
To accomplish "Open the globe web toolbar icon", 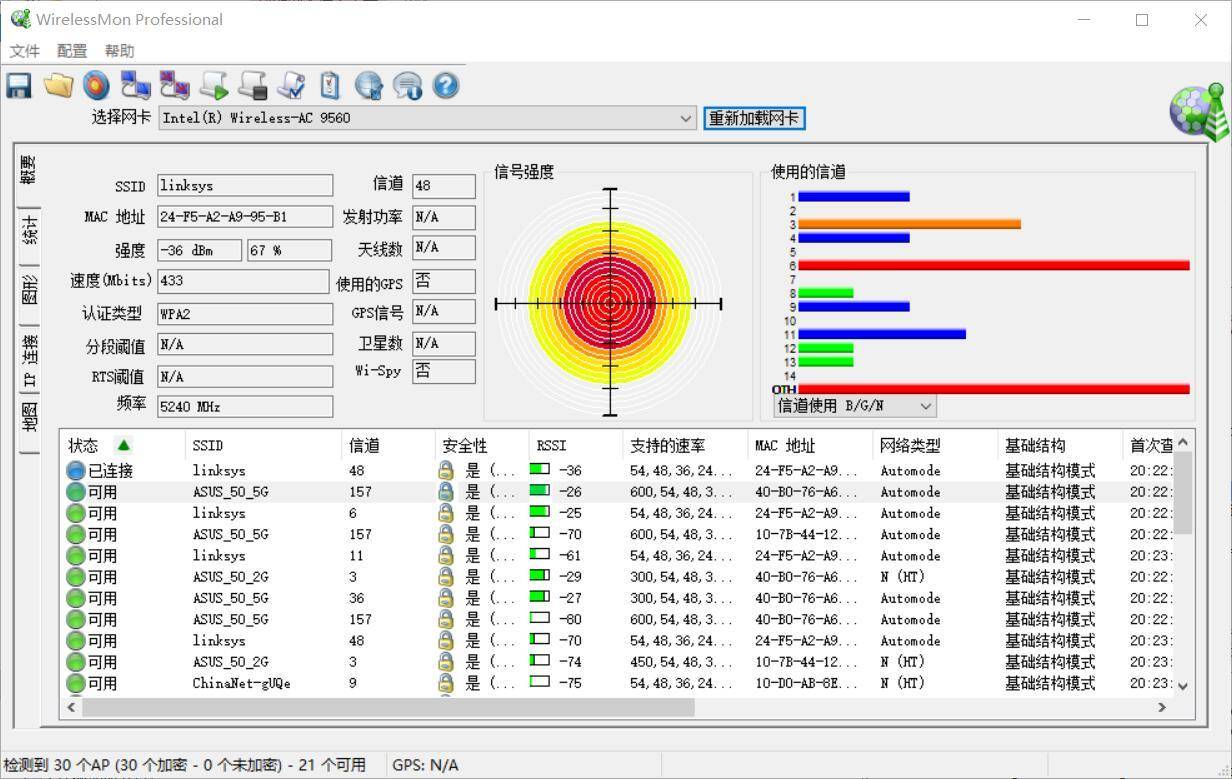I will click(x=368, y=85).
